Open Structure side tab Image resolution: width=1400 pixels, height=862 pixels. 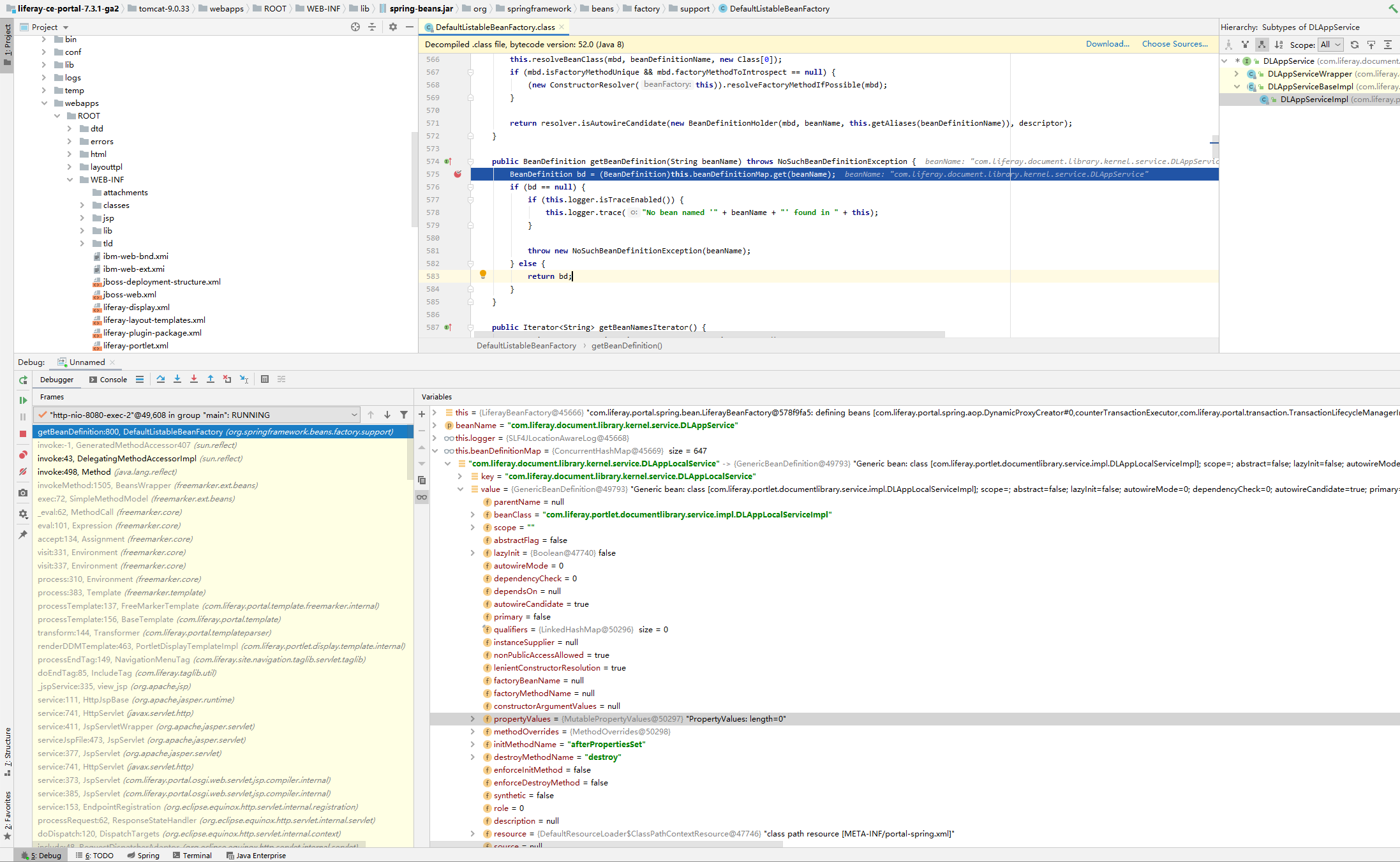(x=8, y=752)
